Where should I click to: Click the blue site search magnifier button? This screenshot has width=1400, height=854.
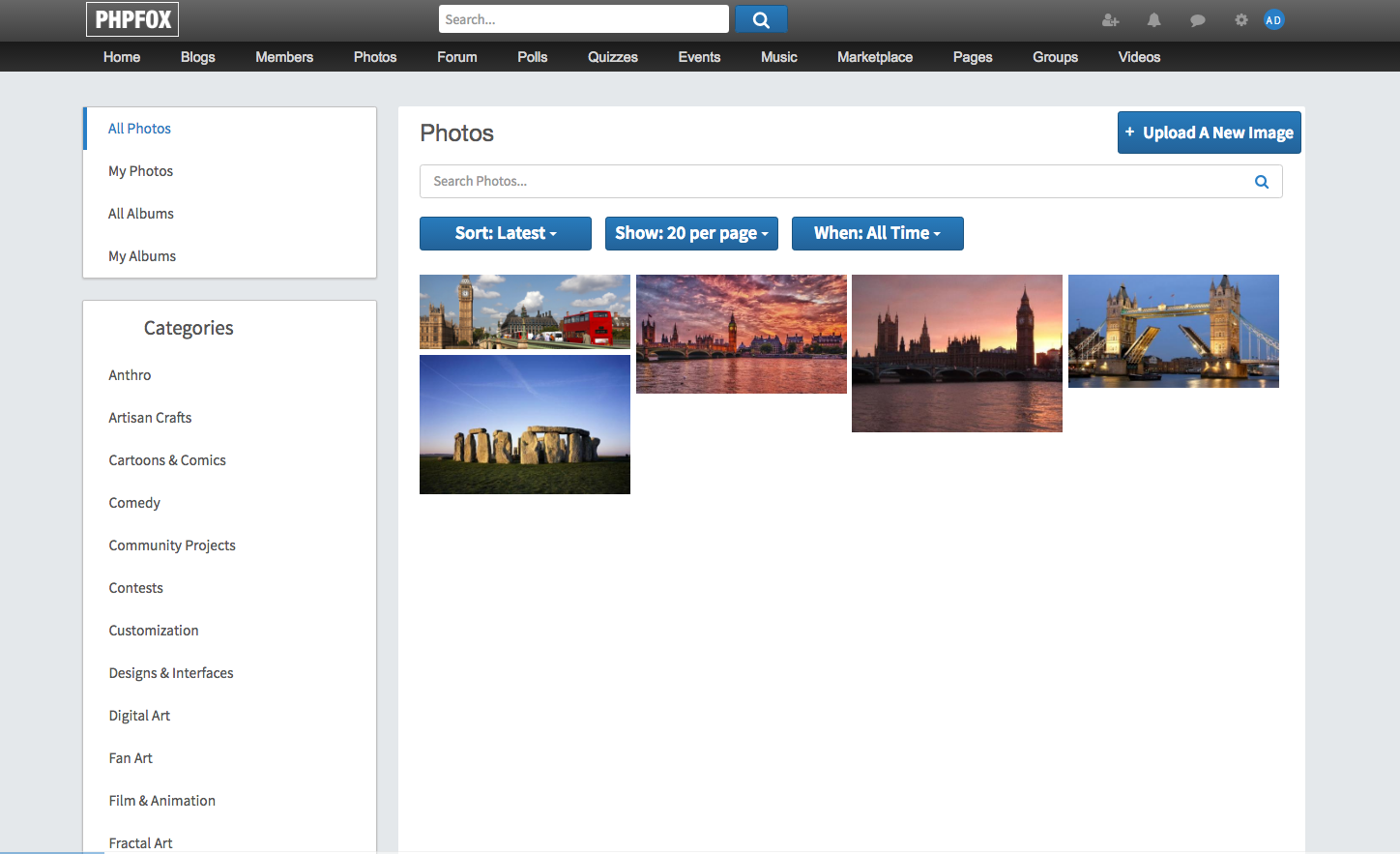[x=761, y=19]
